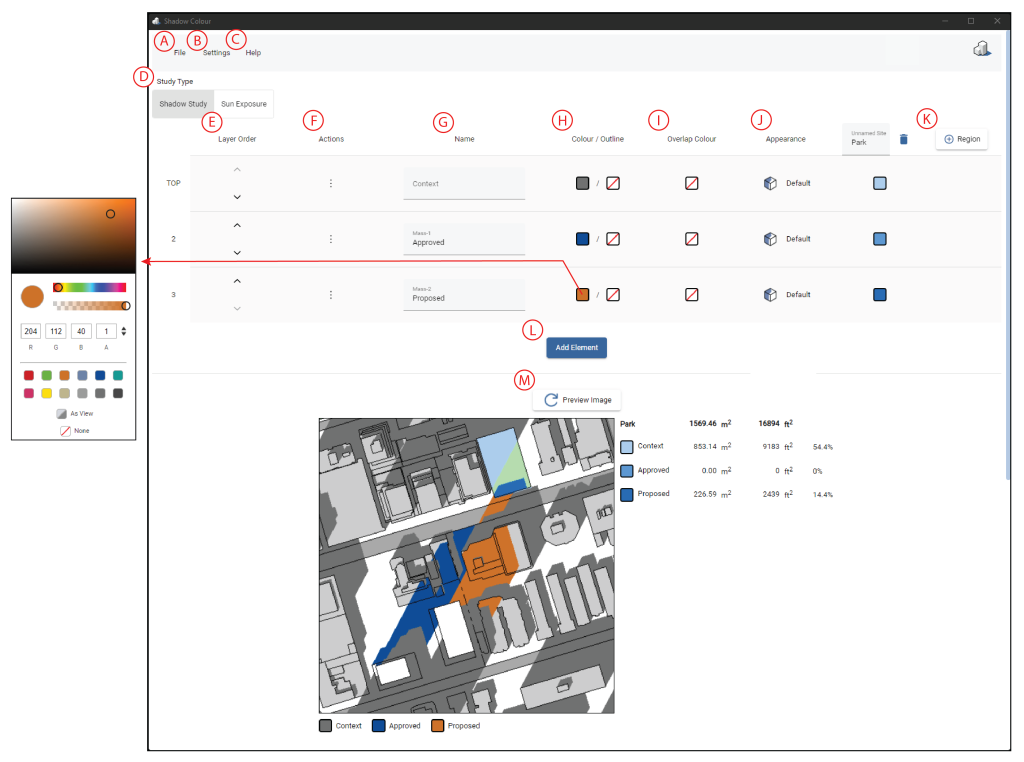1024x762 pixels.
Task: Move the Approved layer up with its chevron
Action: 237,224
